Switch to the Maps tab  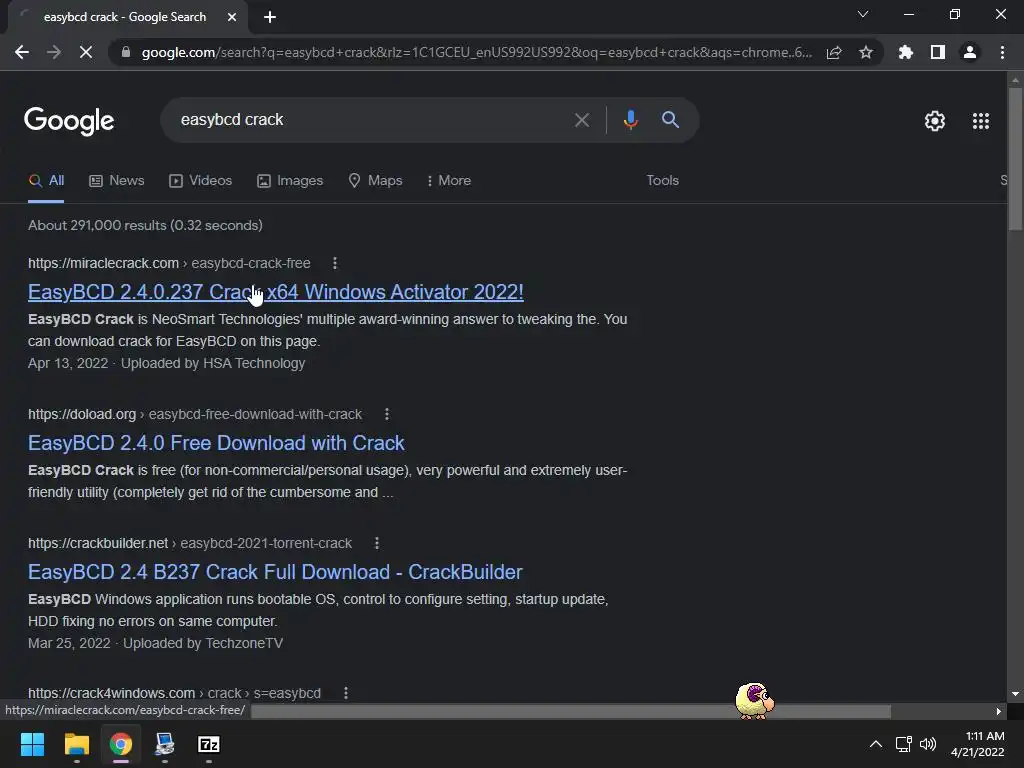click(x=376, y=180)
